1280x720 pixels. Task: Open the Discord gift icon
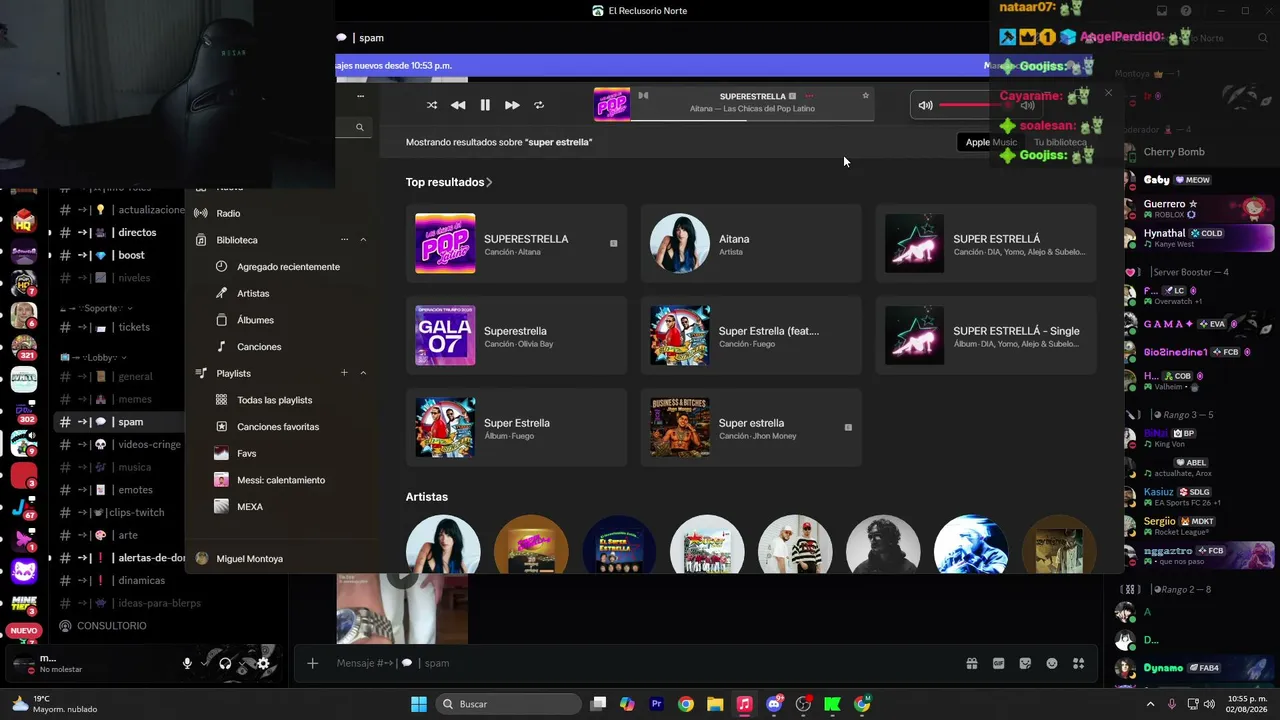[971, 663]
